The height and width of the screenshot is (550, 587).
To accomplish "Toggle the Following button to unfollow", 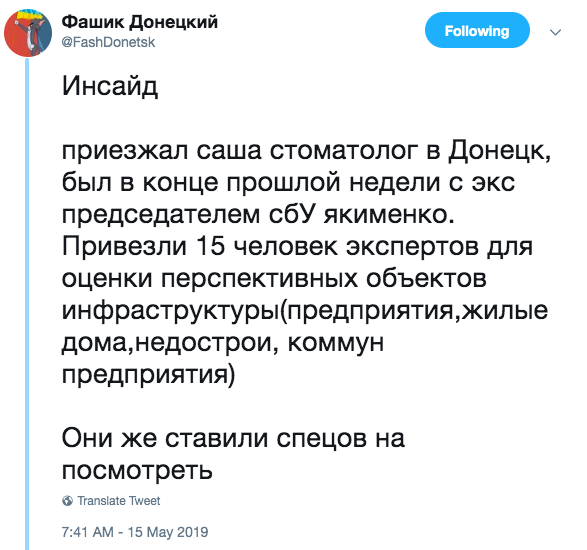I will coord(477,30).
